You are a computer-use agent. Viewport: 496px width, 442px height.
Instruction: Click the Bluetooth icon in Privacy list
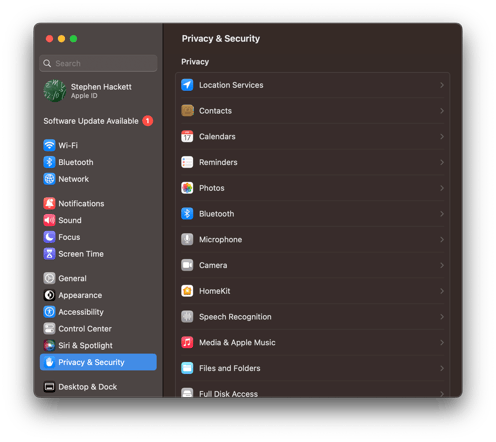point(187,214)
